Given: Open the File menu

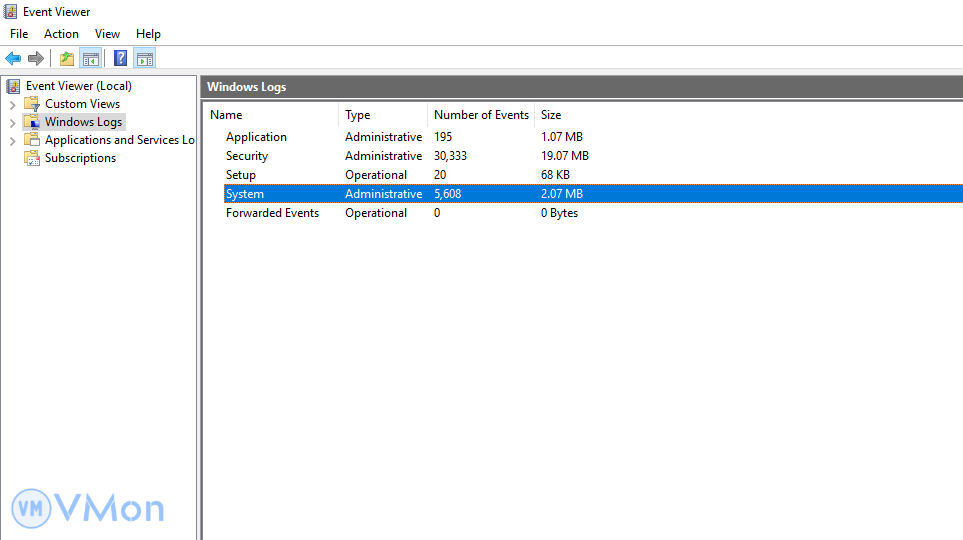Looking at the screenshot, I should point(19,34).
